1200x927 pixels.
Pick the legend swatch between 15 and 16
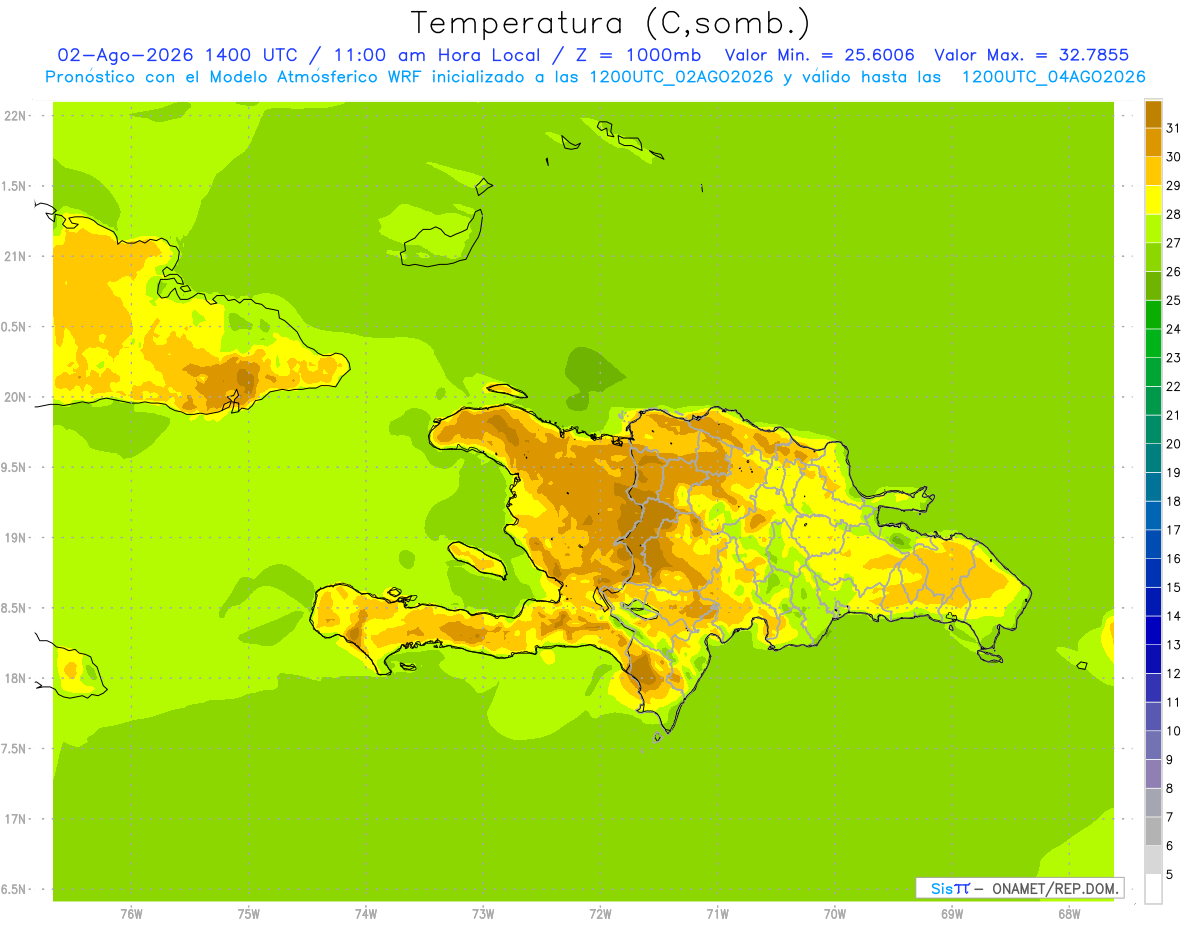[x=1153, y=573]
